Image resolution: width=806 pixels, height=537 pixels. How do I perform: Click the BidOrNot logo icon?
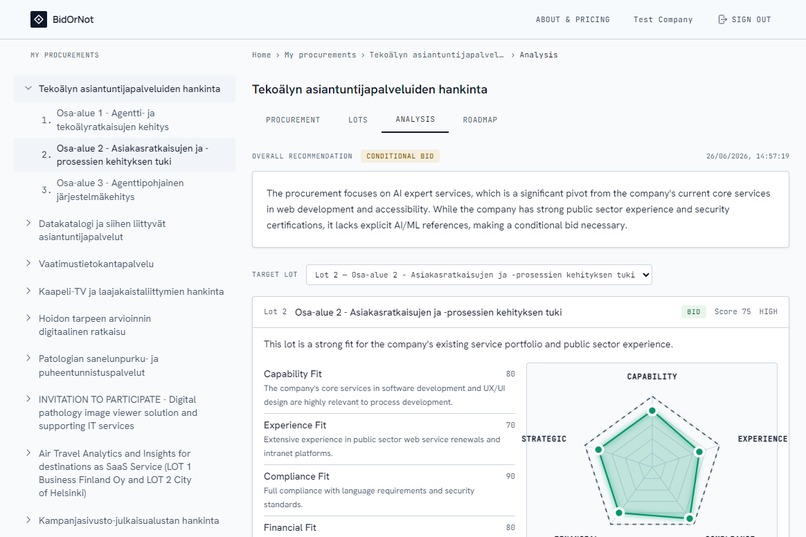click(x=39, y=20)
